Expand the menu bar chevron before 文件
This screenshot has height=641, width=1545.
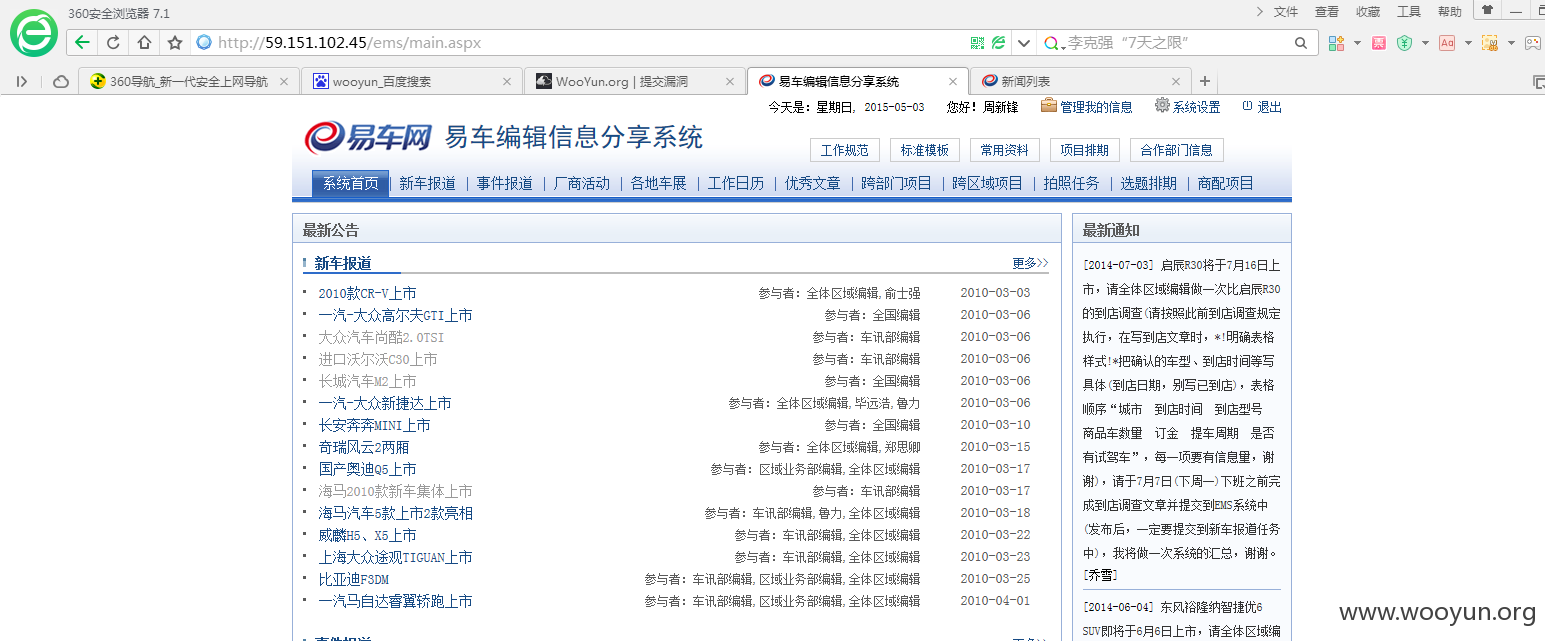[1260, 11]
